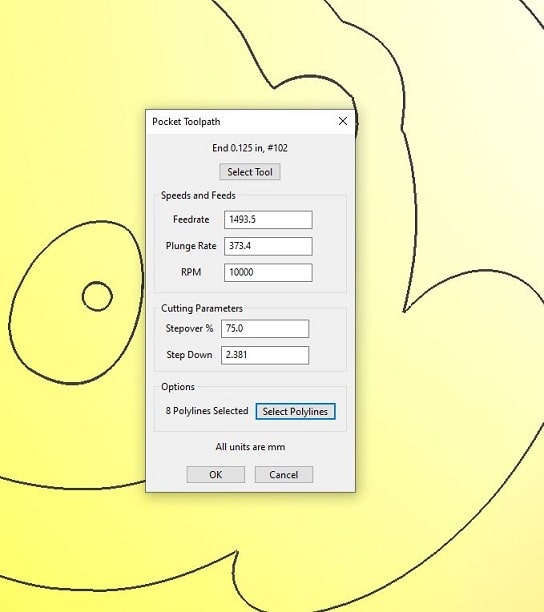544x612 pixels.
Task: Click the Select Polylines button
Action: (295, 411)
